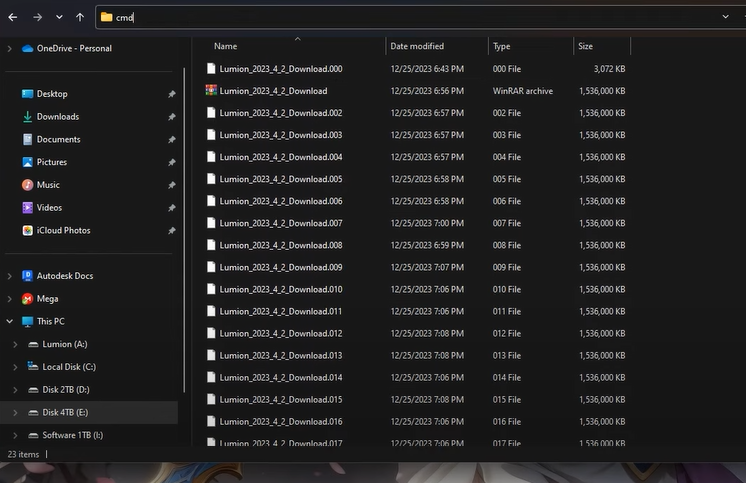Select Mega in the navigation pane
Viewport: 746px width, 483px height.
click(47, 299)
